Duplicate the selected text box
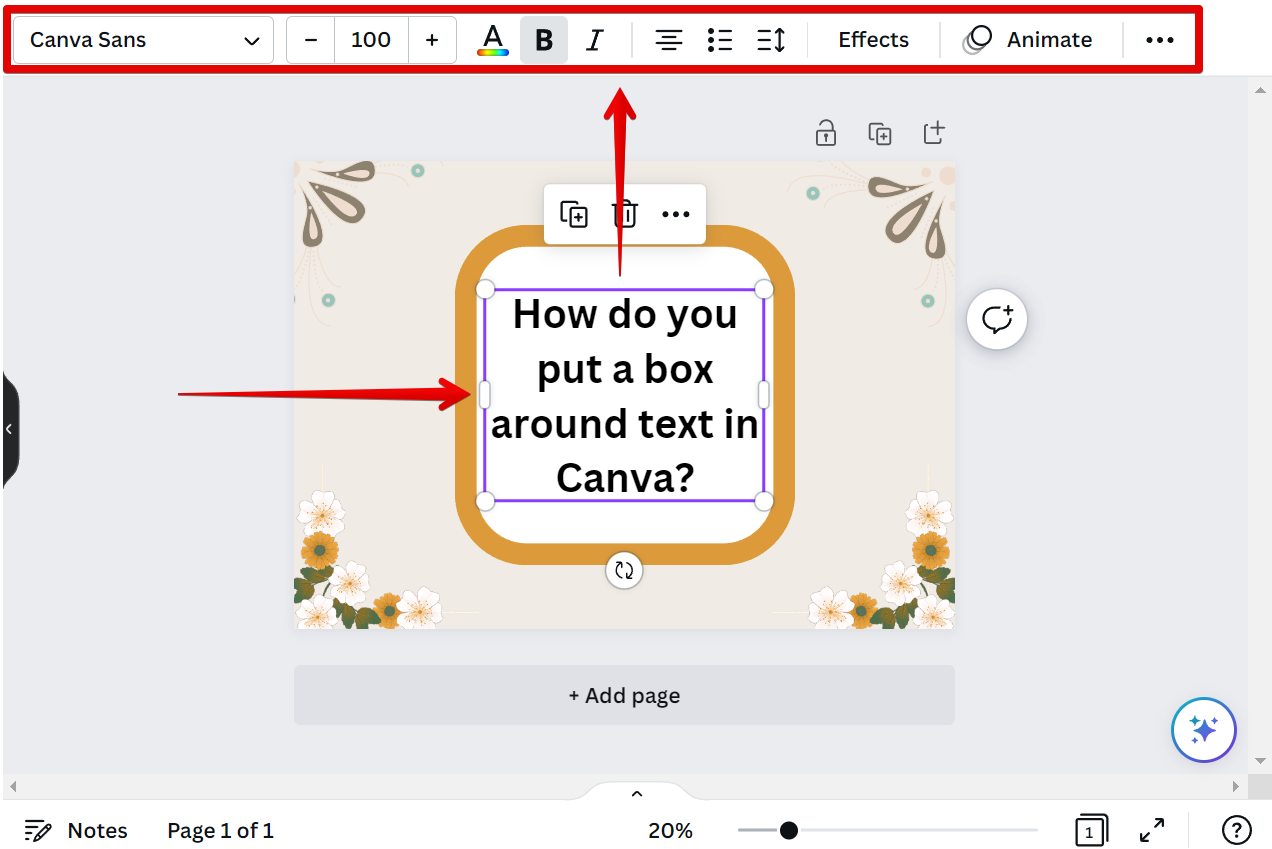The height and width of the screenshot is (849, 1272). tap(575, 213)
